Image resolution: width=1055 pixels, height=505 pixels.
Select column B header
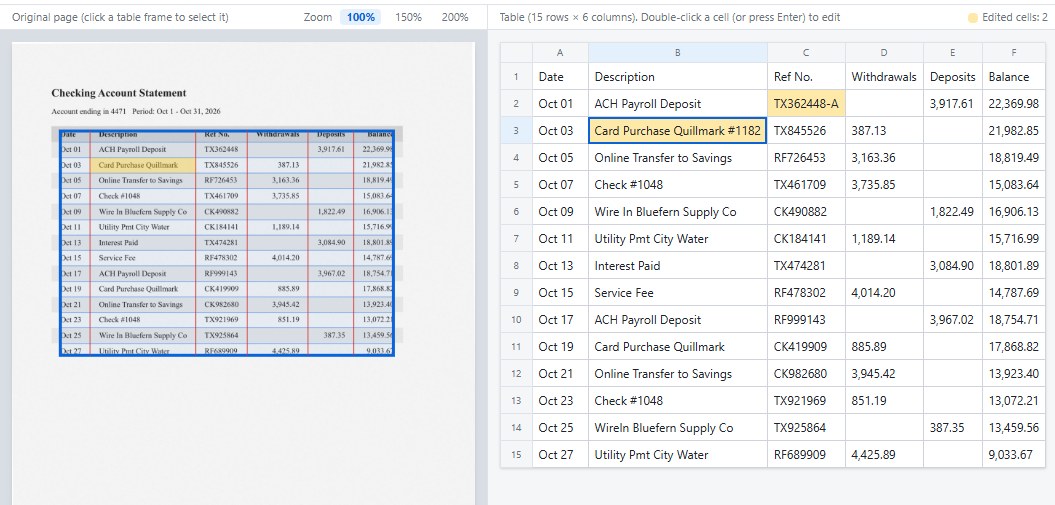(x=678, y=52)
